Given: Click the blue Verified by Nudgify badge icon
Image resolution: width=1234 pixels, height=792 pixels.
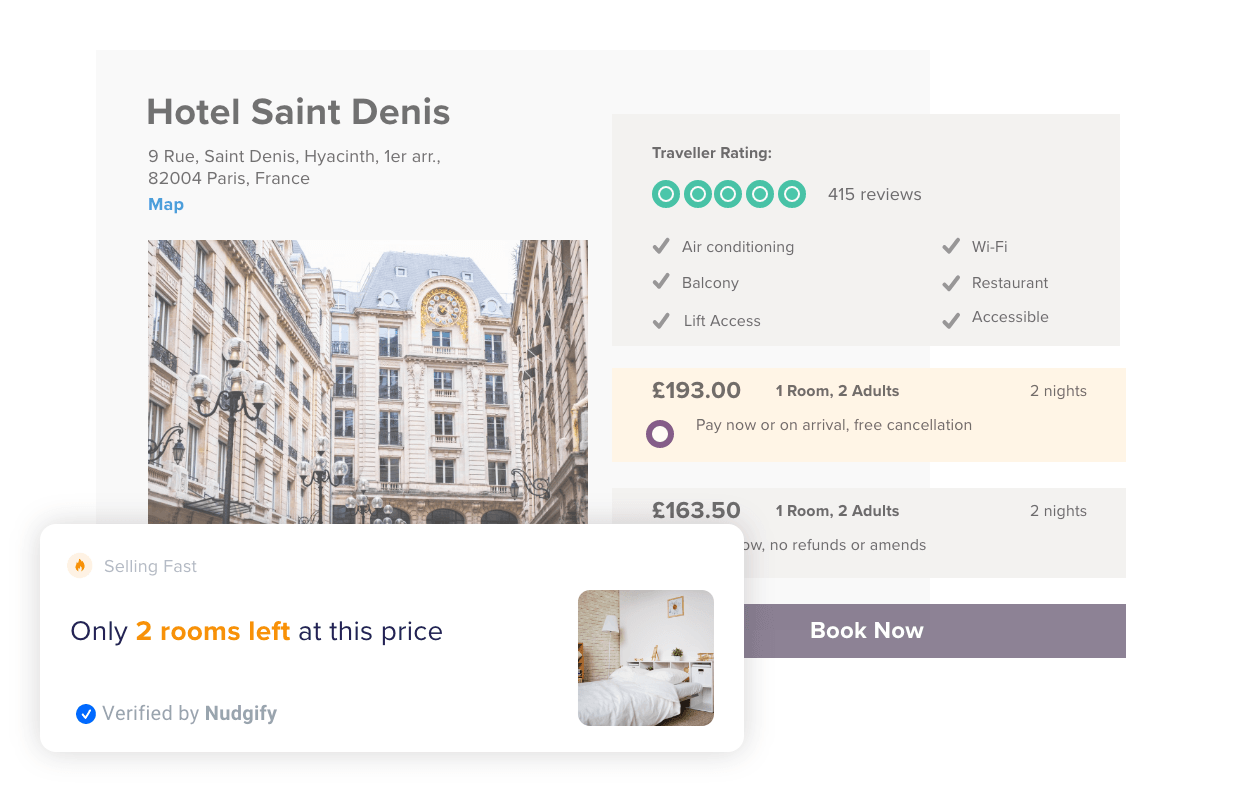Looking at the screenshot, I should 86,713.
